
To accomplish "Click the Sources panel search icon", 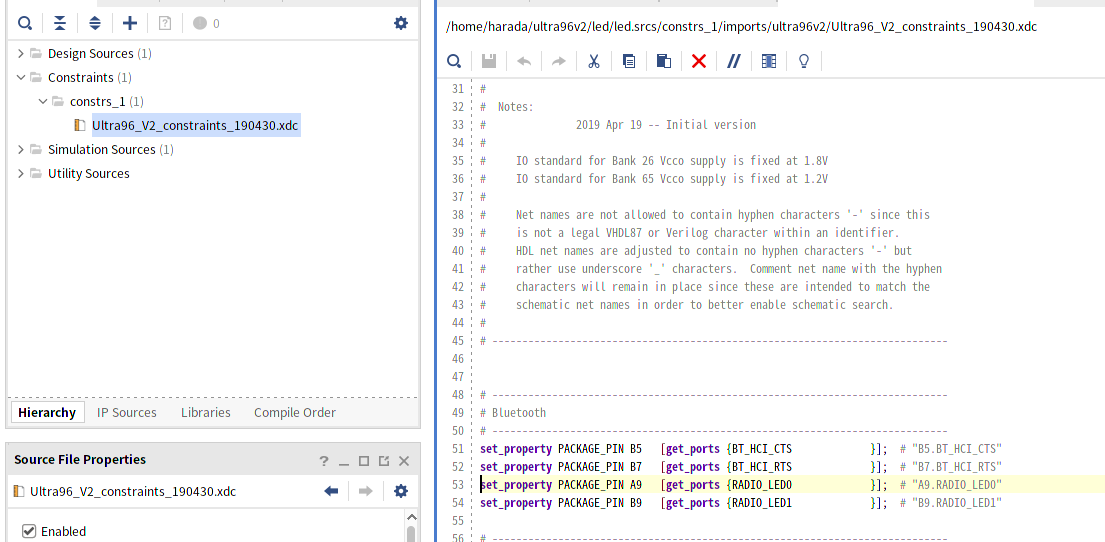I will 25,23.
